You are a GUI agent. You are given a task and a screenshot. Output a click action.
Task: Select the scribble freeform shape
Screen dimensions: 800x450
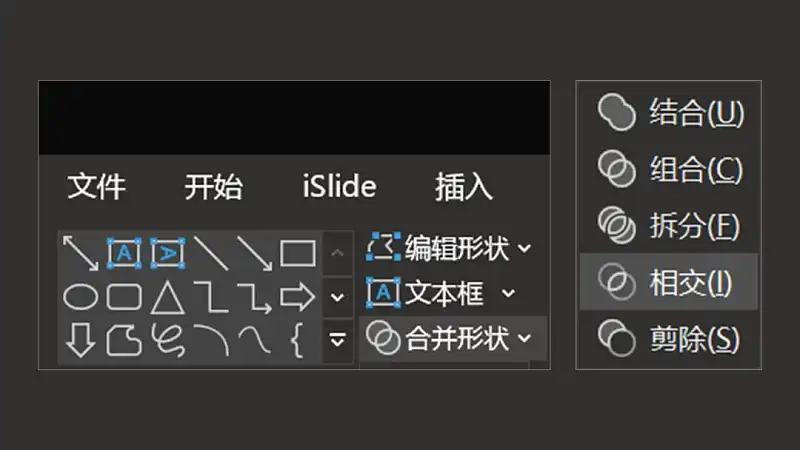point(168,340)
